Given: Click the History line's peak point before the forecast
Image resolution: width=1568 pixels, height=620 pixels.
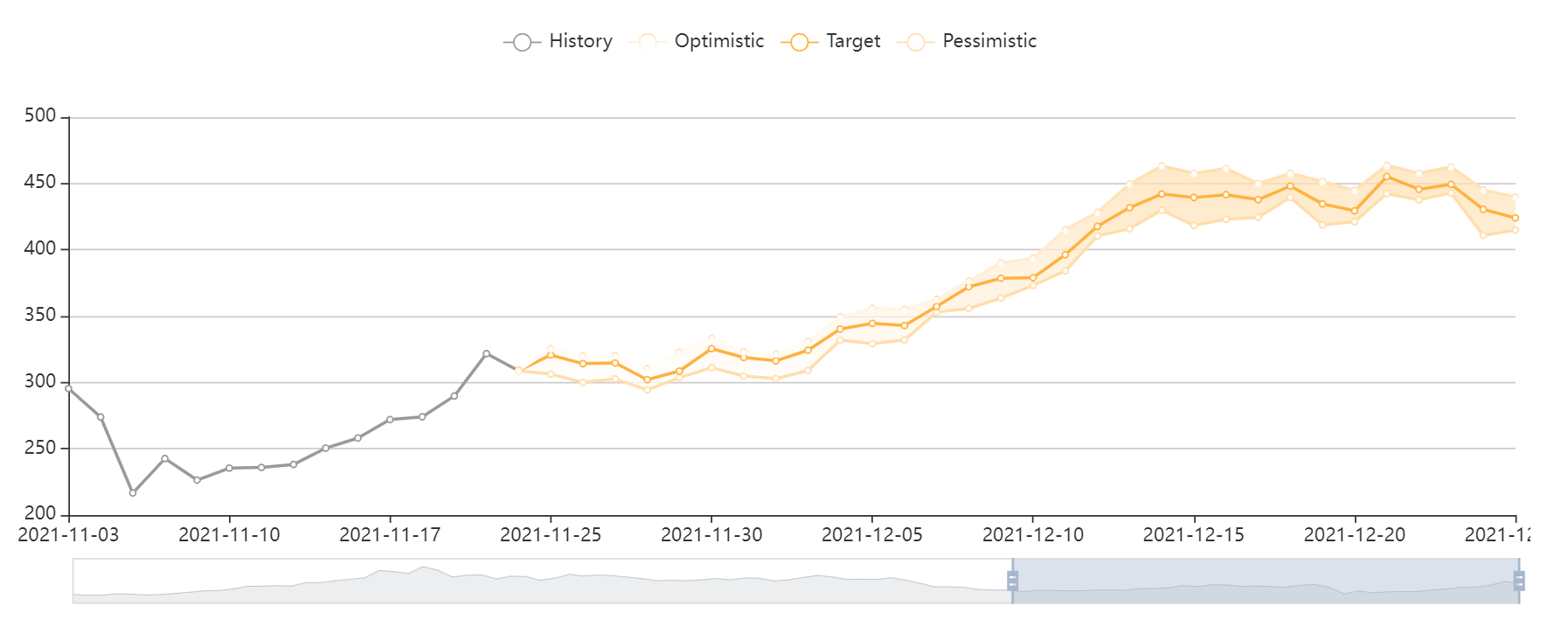Looking at the screenshot, I should coord(486,353).
